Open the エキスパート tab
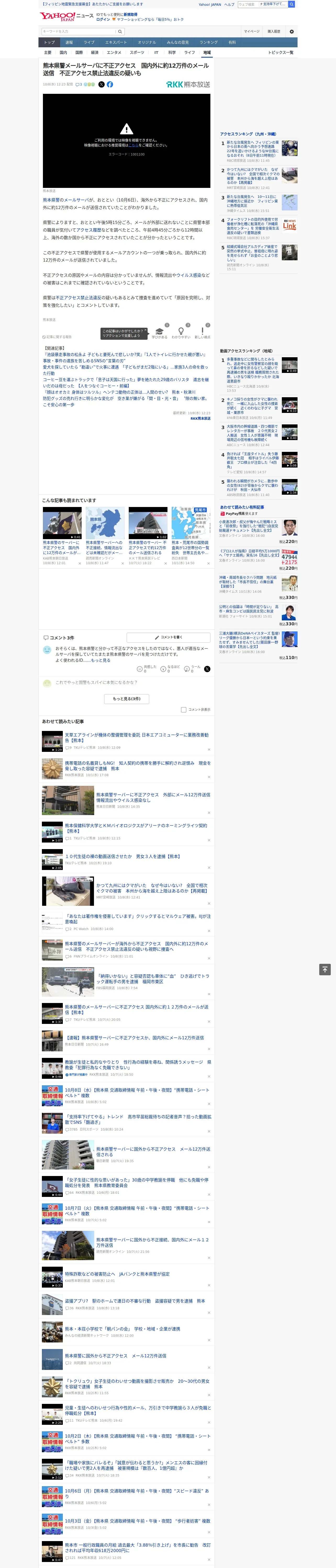Viewport: 336px width, 1568px height. click(x=116, y=43)
